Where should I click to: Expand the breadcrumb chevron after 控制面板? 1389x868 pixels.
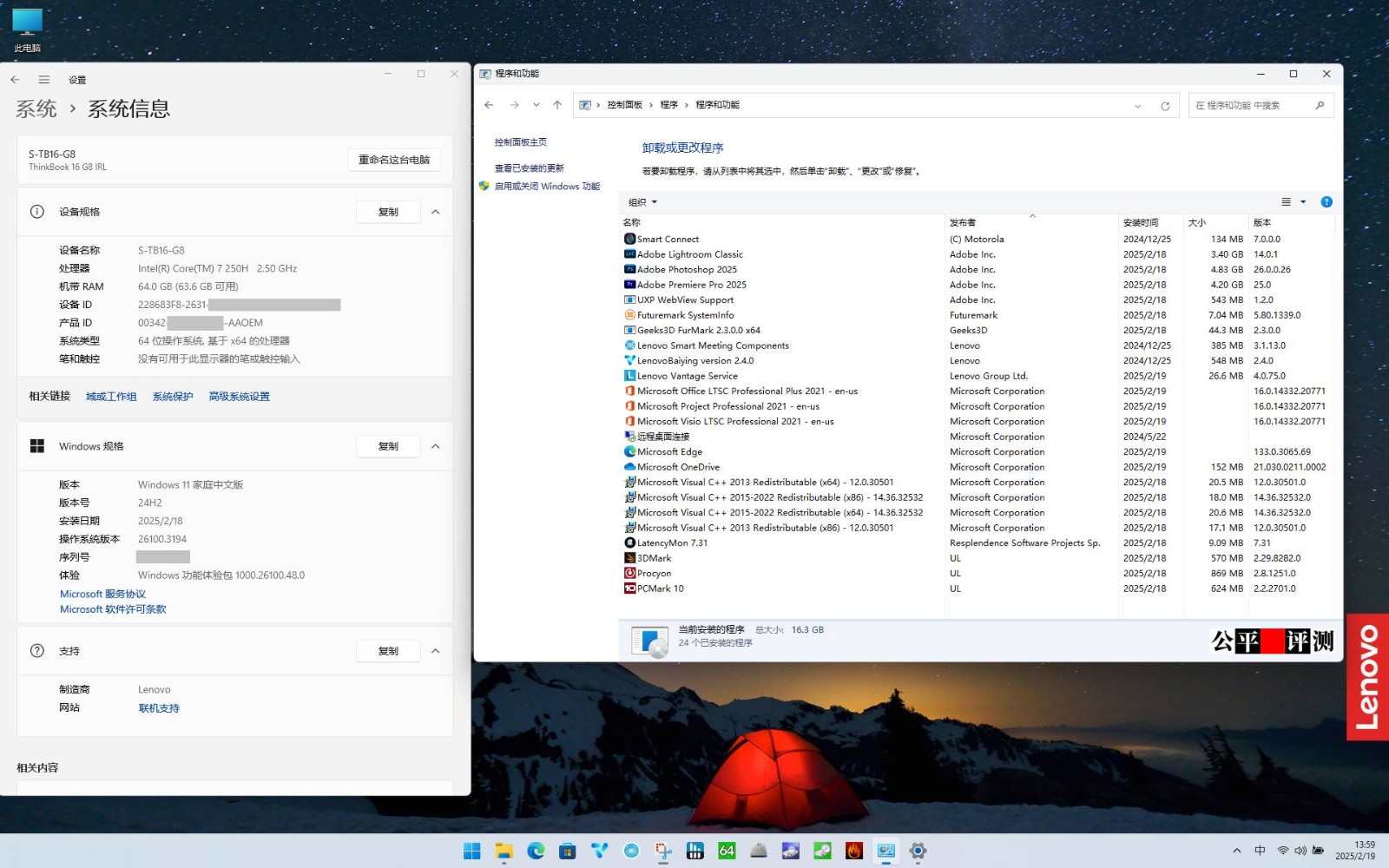651,105
